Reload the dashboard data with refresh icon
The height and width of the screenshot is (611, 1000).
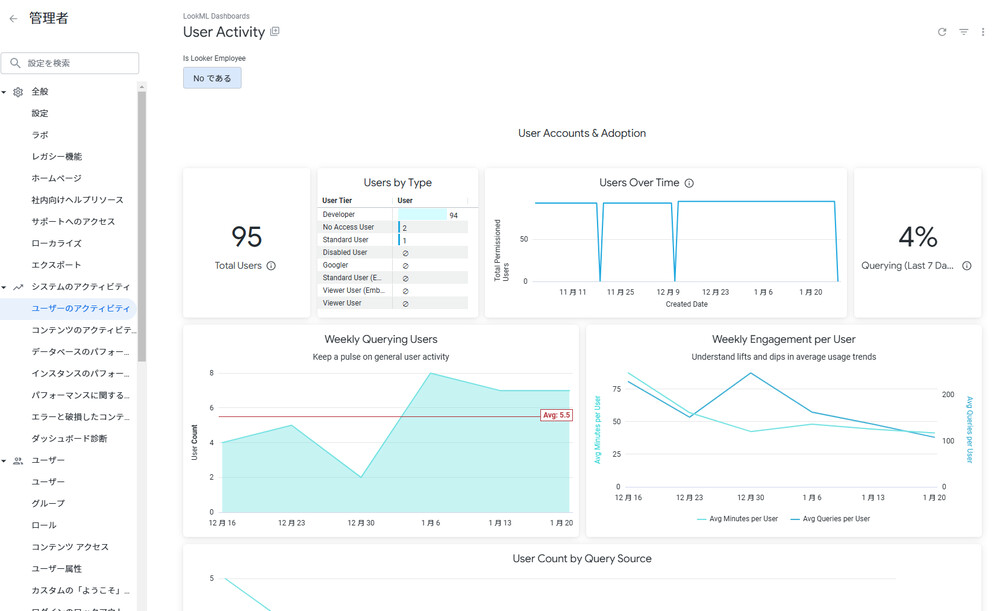click(942, 32)
